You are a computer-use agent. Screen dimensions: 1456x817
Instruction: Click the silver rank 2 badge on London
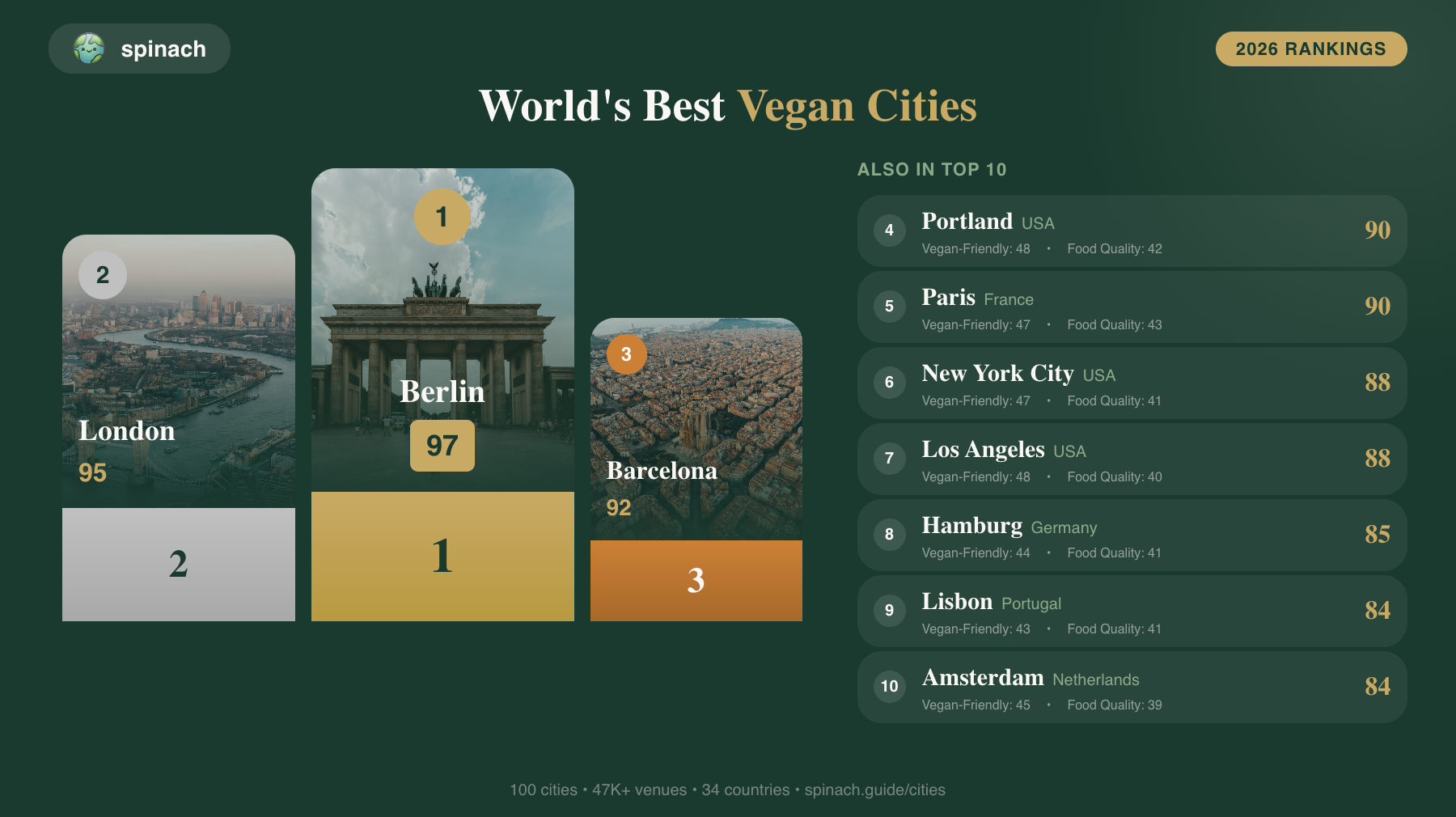pos(103,275)
